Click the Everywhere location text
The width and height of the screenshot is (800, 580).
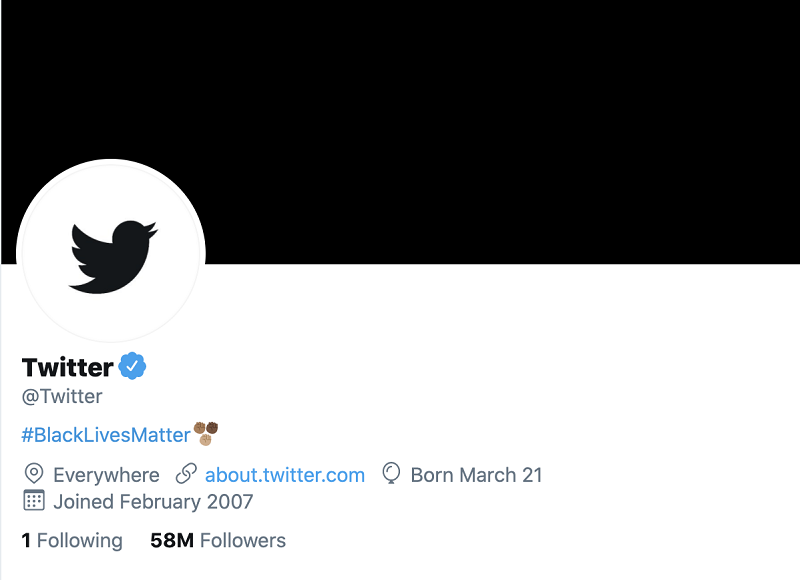click(106, 475)
